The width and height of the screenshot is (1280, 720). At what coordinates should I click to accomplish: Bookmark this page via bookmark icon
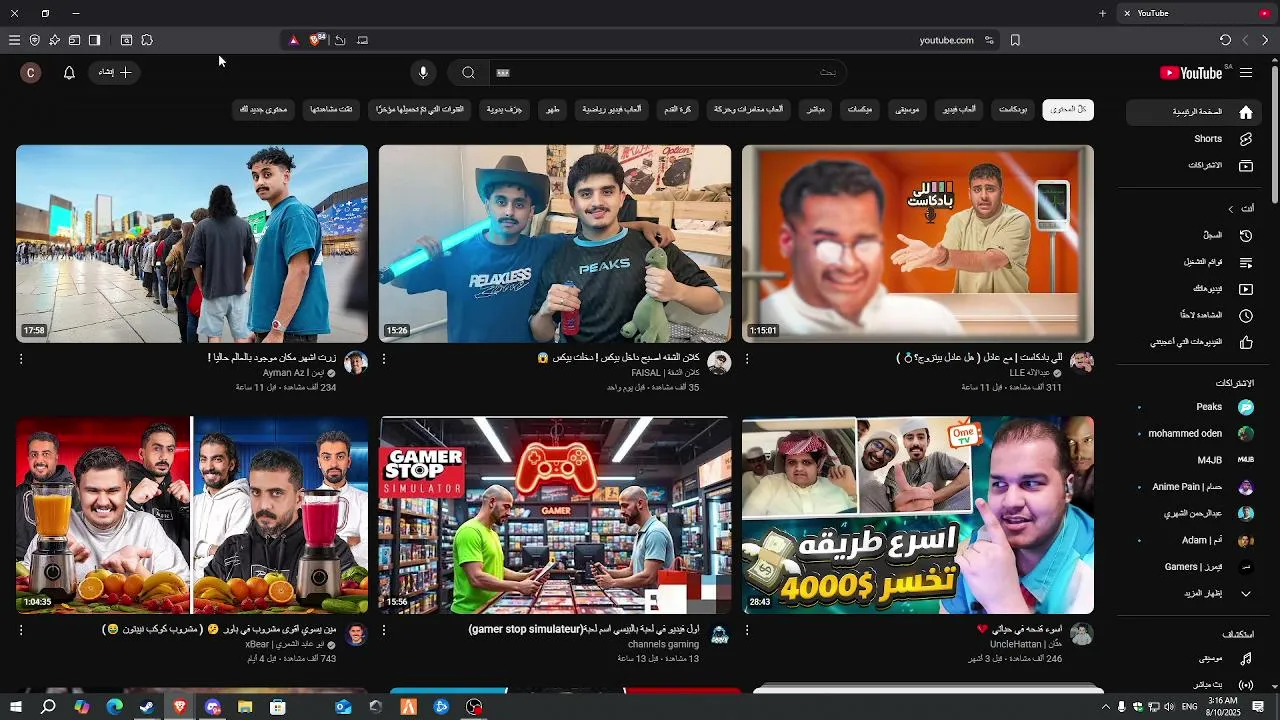tap(1015, 40)
